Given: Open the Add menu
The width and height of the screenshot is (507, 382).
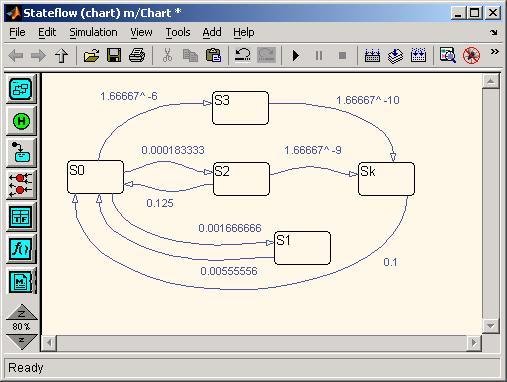Looking at the screenshot, I should point(212,32).
